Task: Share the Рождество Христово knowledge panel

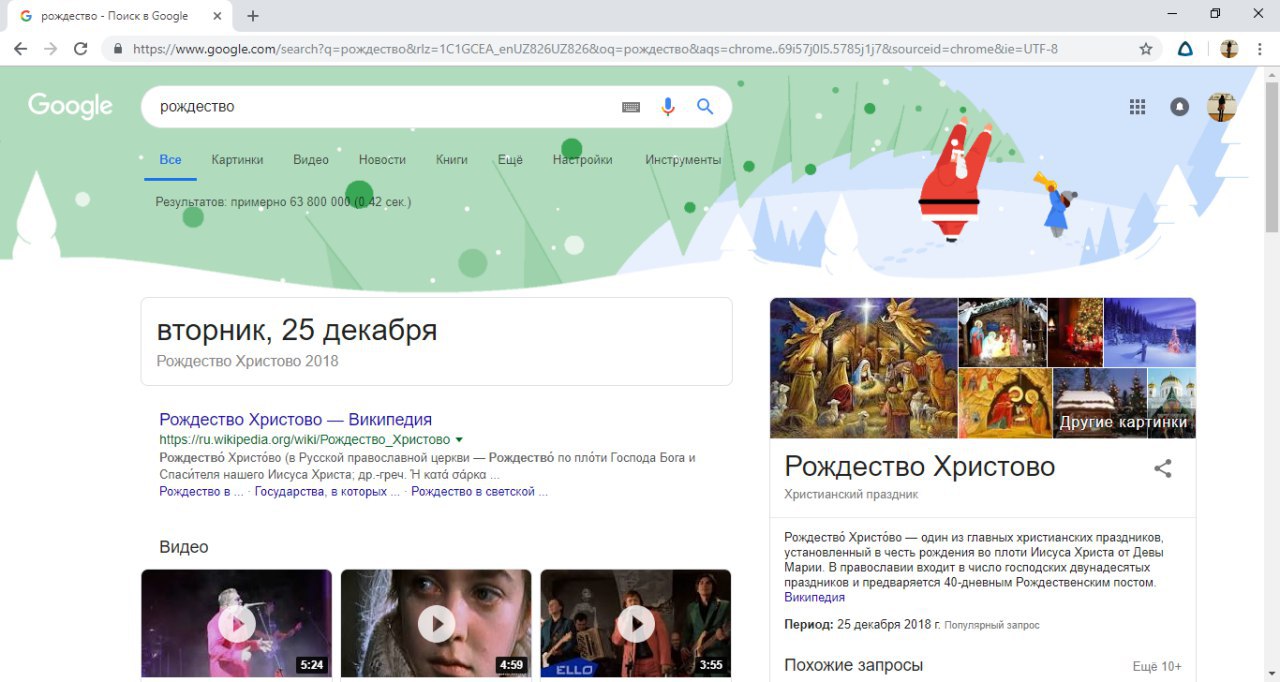Action: click(1163, 468)
